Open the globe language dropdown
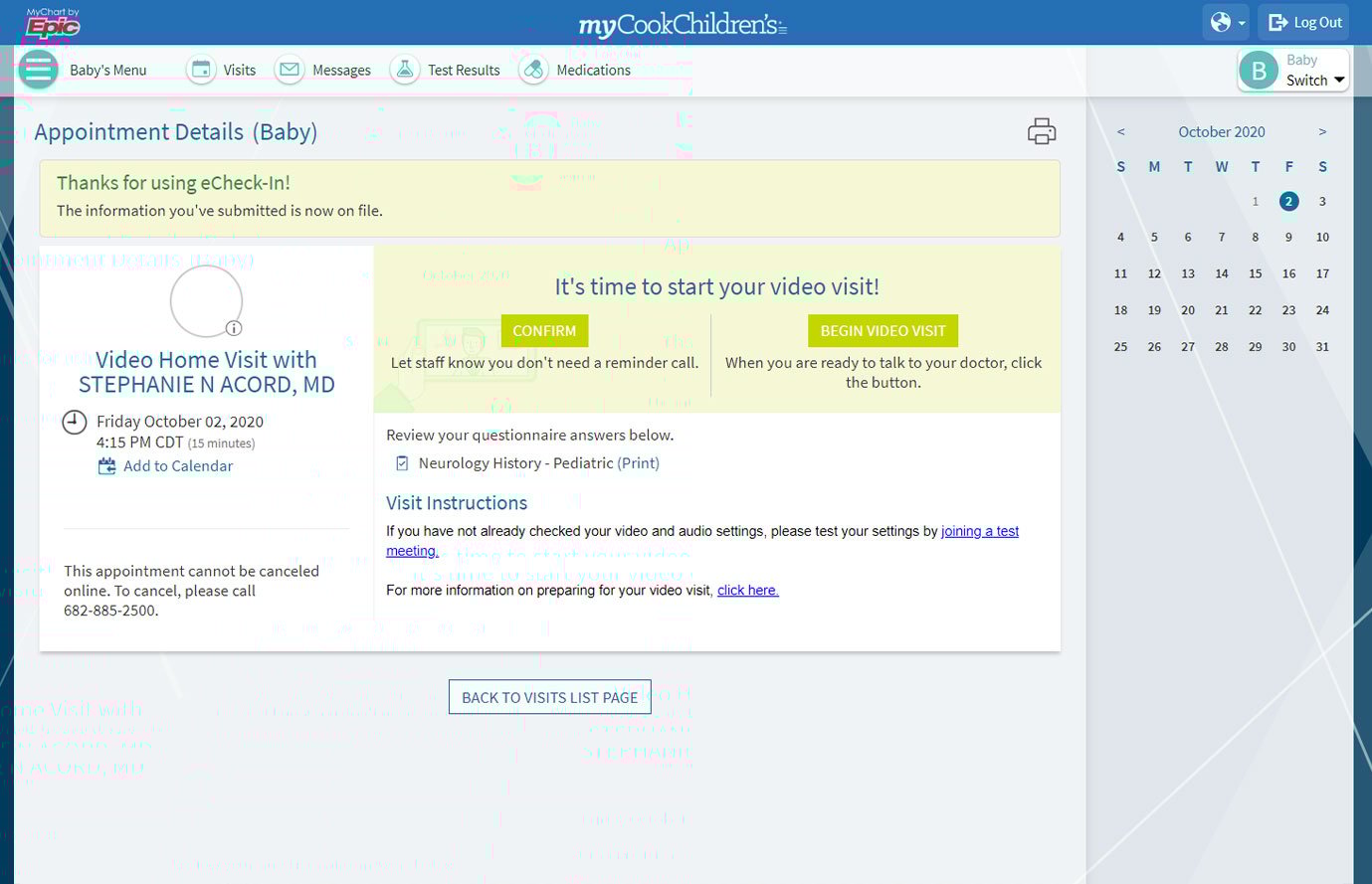The height and width of the screenshot is (884, 1372). click(x=1226, y=22)
